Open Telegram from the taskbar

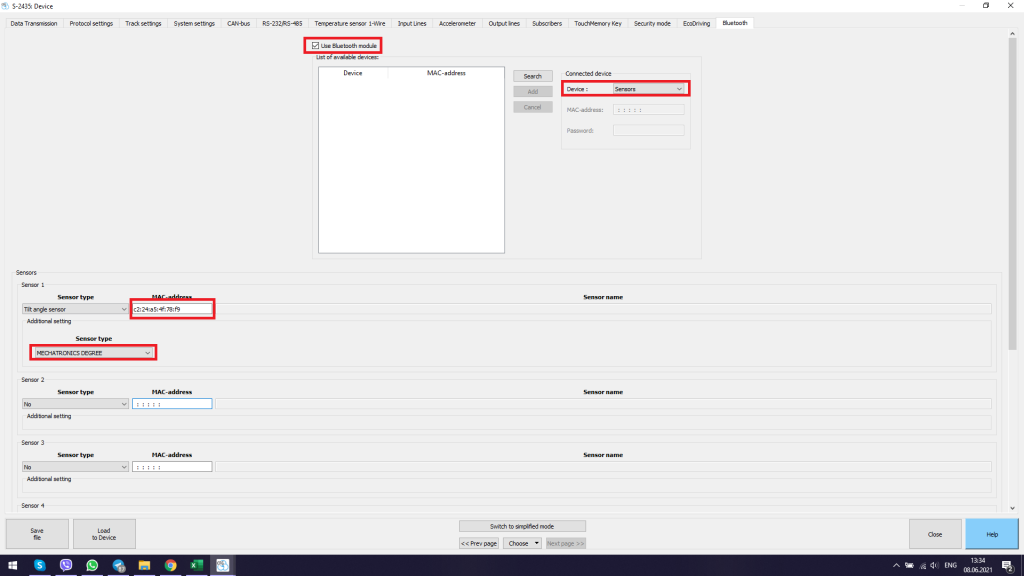119,565
